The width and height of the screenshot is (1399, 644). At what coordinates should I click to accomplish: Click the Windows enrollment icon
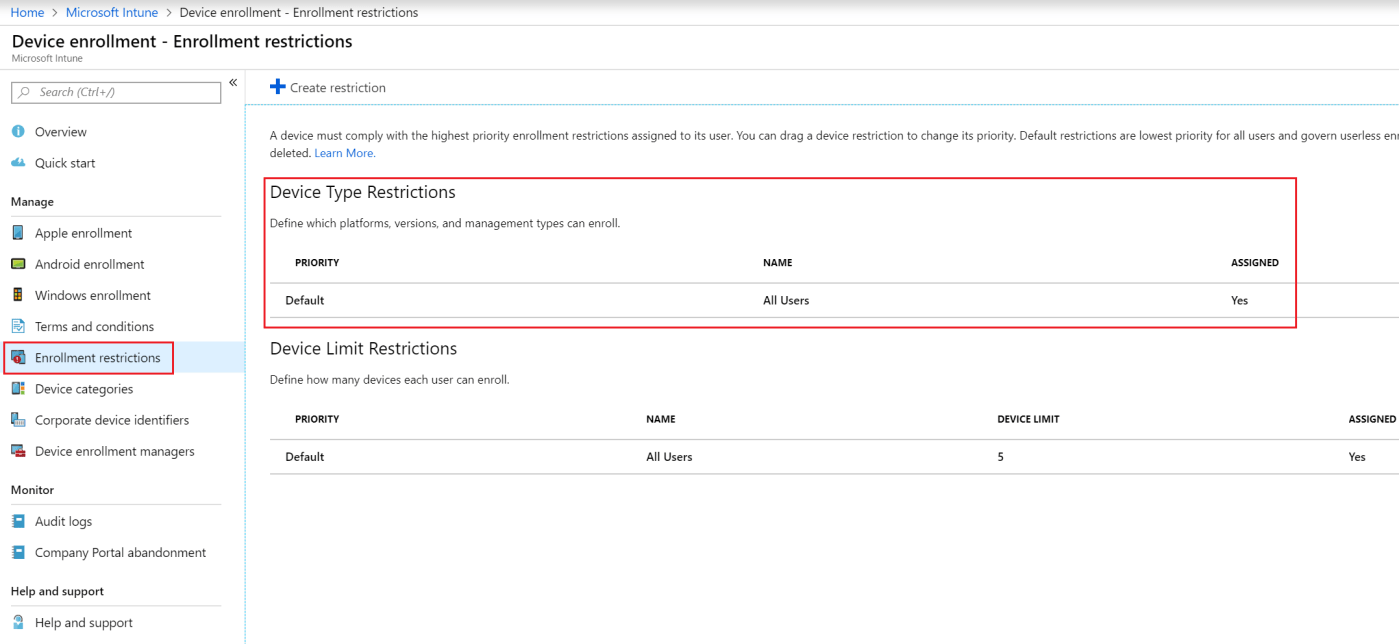pyautogui.click(x=17, y=294)
